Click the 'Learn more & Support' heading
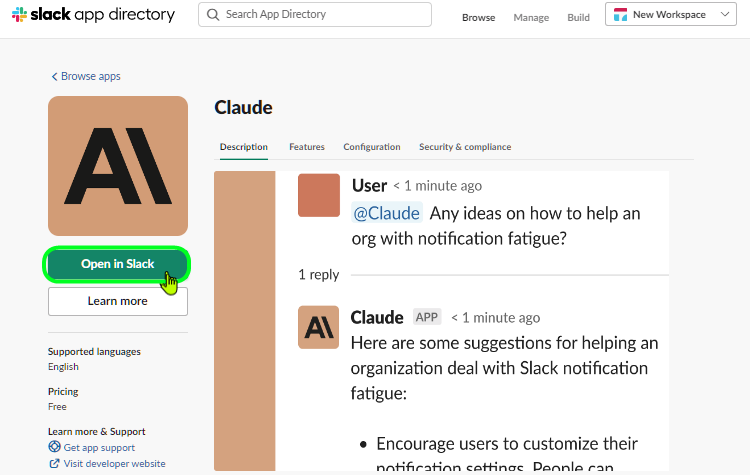This screenshot has height=475, width=750. (x=97, y=431)
